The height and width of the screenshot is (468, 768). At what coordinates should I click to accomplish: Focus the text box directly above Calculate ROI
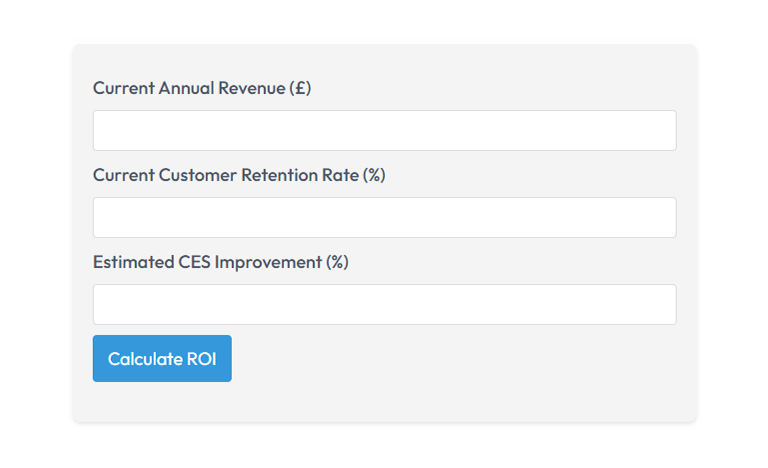tap(384, 304)
